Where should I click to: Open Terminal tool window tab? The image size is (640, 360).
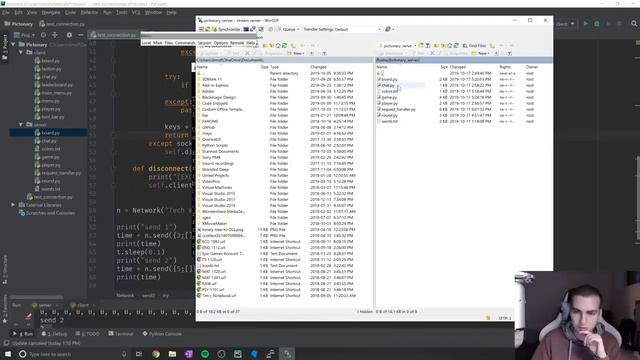pos(121,334)
